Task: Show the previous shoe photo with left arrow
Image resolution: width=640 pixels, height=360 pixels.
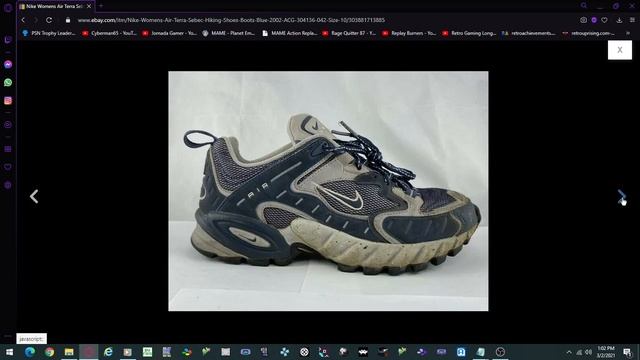Action: 34,196
